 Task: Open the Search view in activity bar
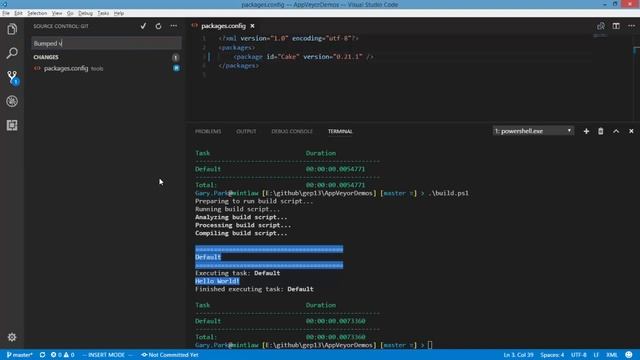point(12,53)
